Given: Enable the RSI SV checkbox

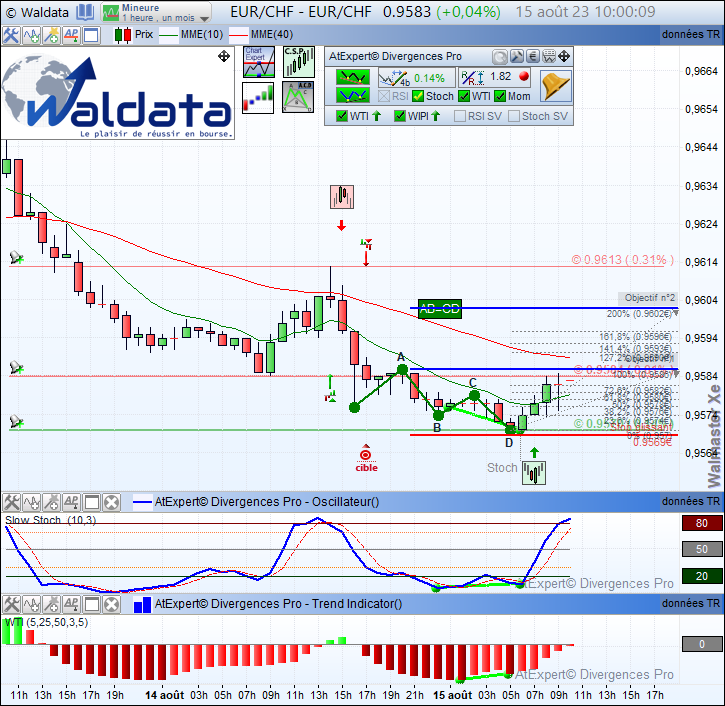Looking at the screenshot, I should click(x=460, y=116).
